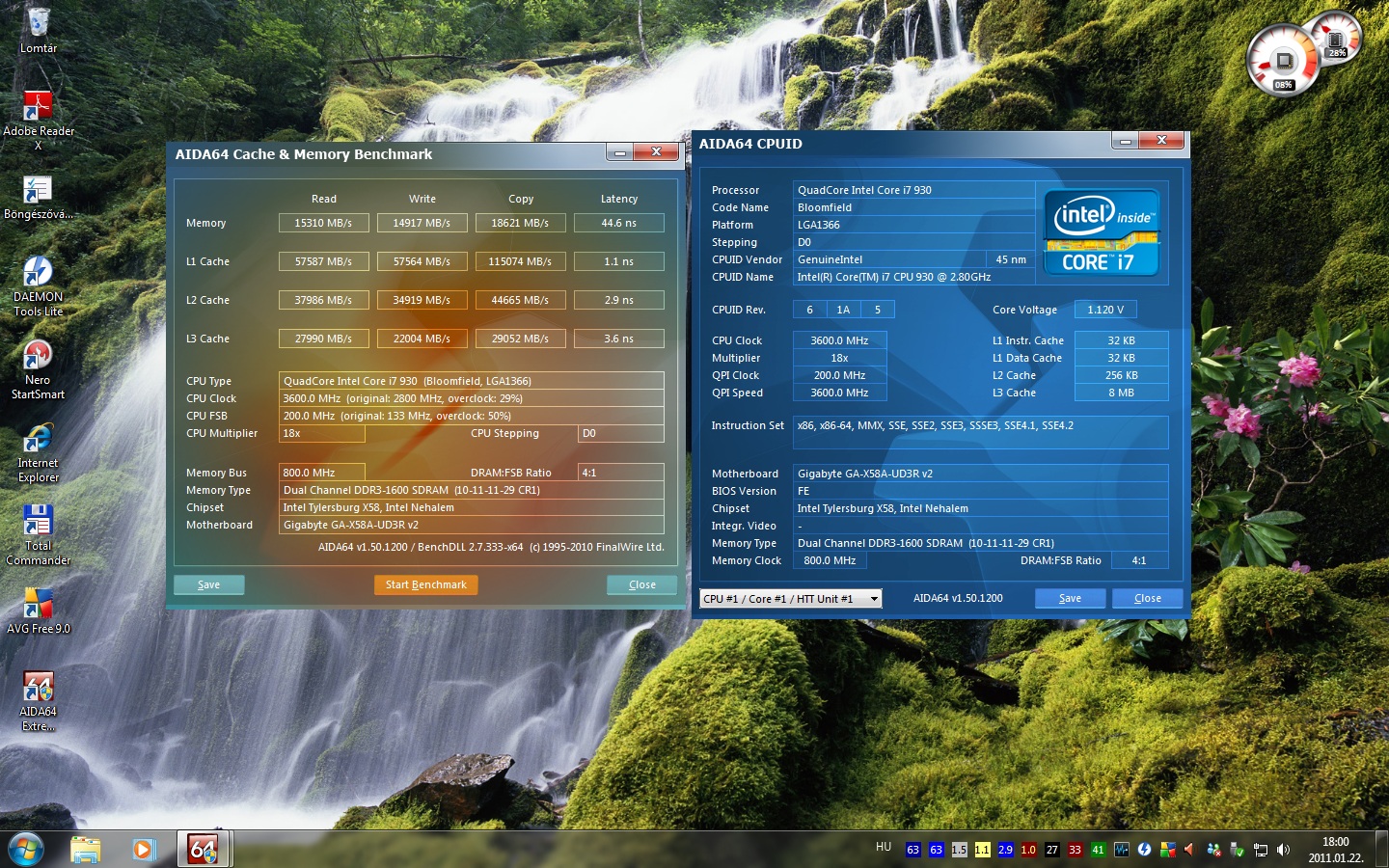
Task: Click the L3 Cache Latency 3.6 ns
Action: 618,339
